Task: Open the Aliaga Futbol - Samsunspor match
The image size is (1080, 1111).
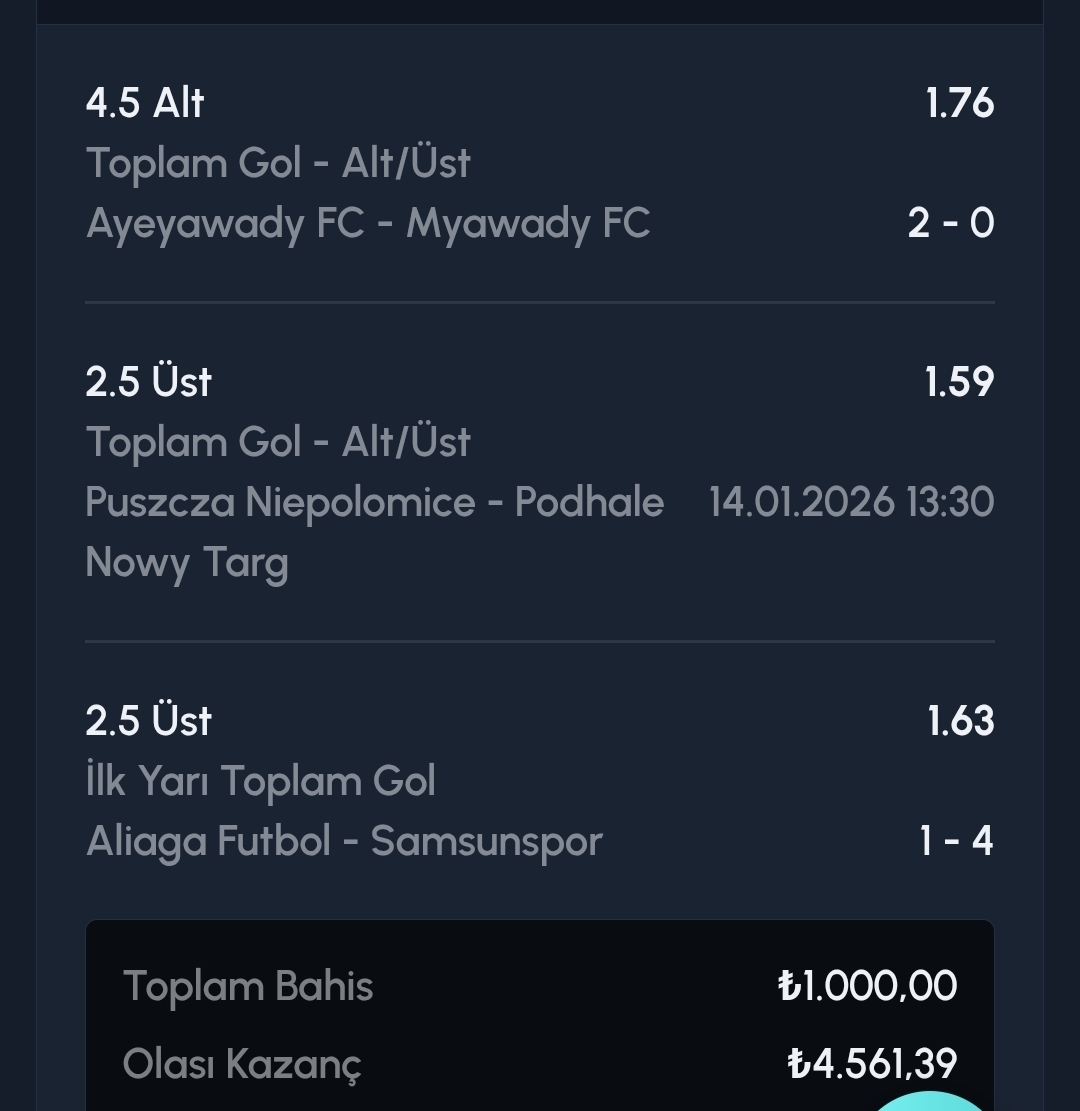Action: coord(344,841)
